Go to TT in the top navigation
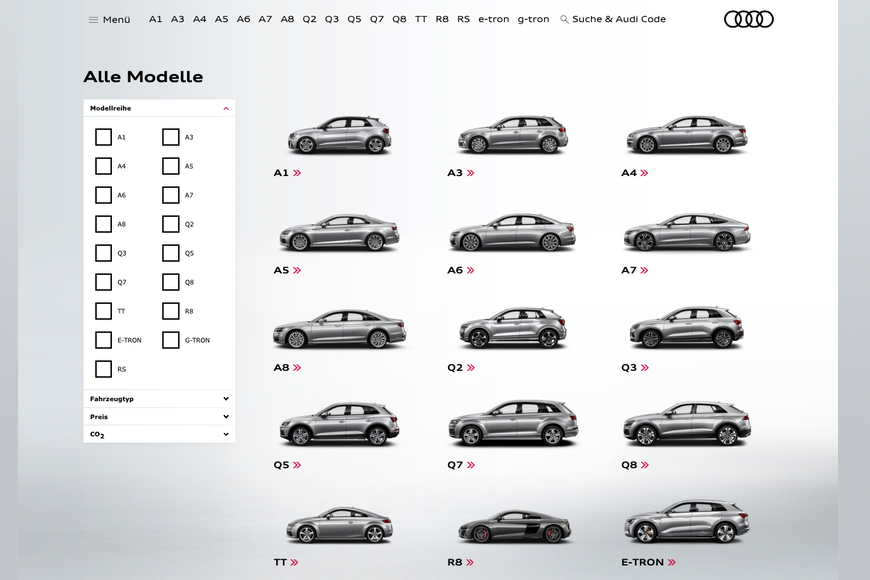 click(421, 19)
